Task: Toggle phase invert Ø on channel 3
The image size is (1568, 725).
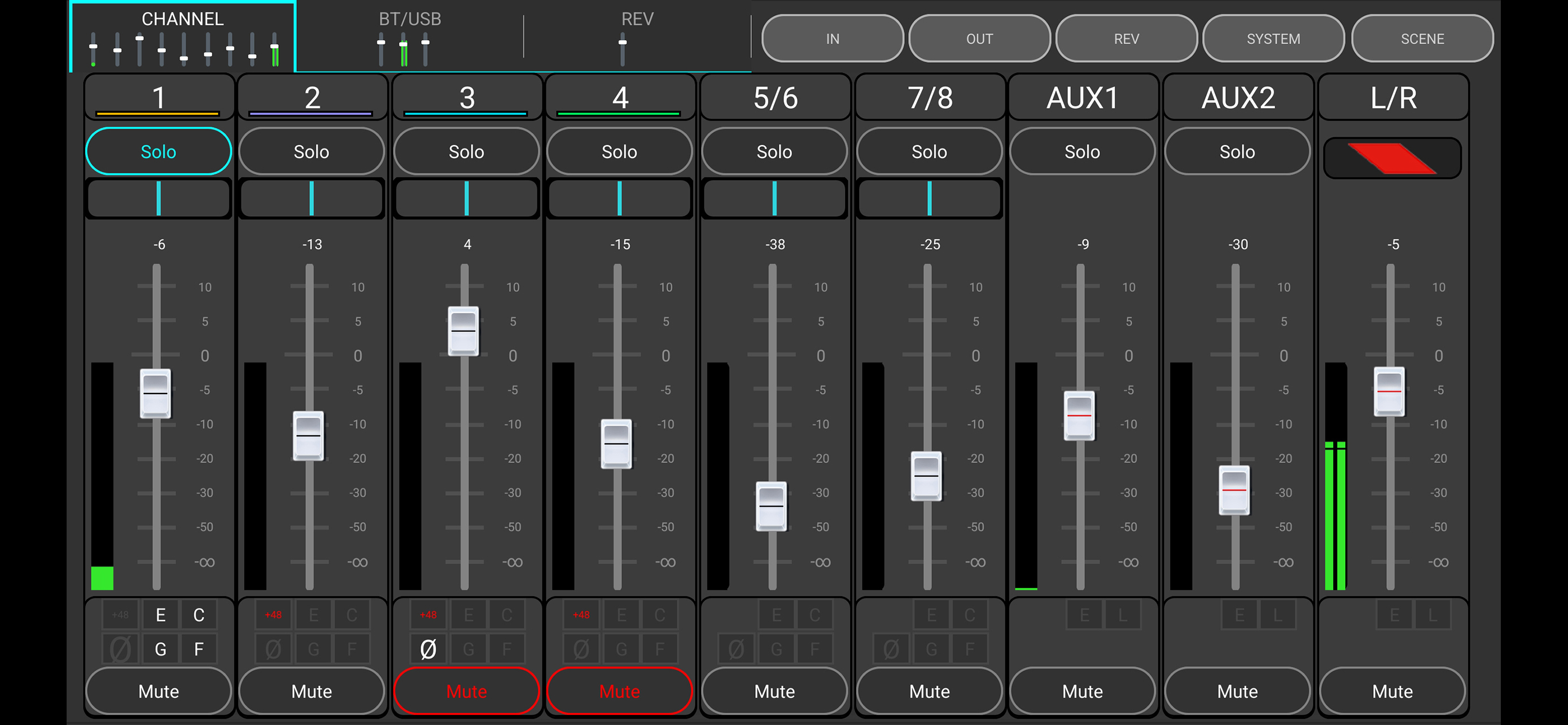Action: point(428,649)
